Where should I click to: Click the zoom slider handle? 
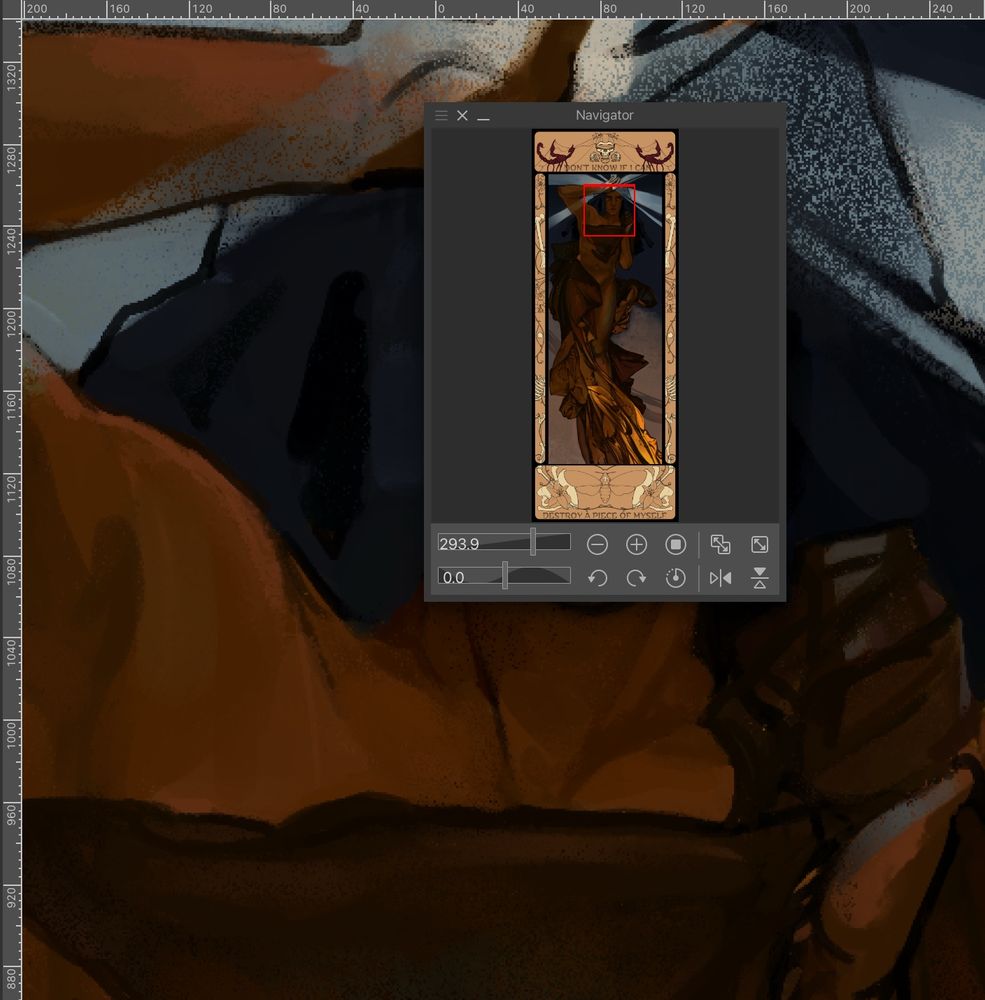tap(533, 541)
